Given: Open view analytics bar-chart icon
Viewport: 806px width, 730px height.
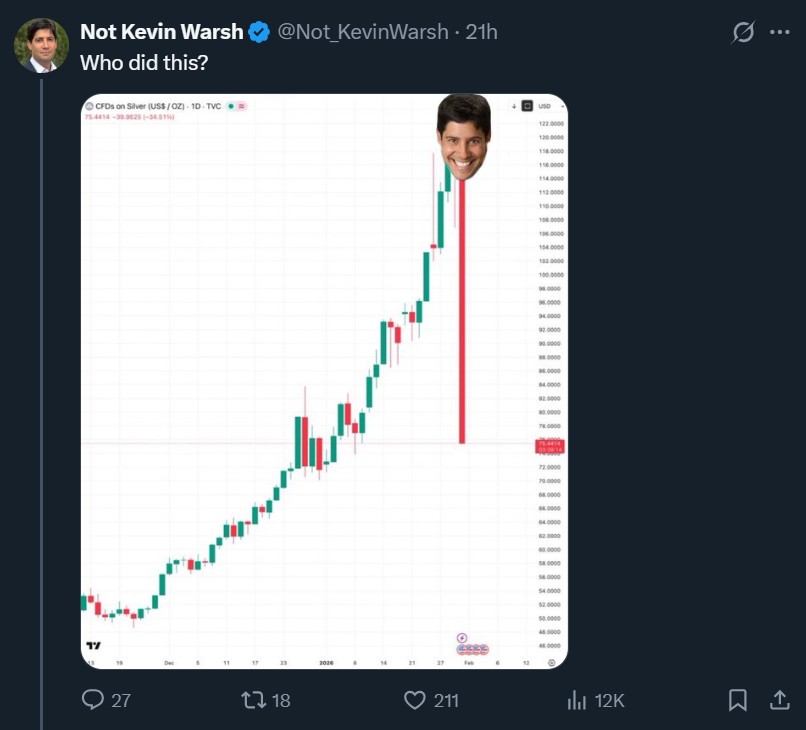Looking at the screenshot, I should (577, 700).
